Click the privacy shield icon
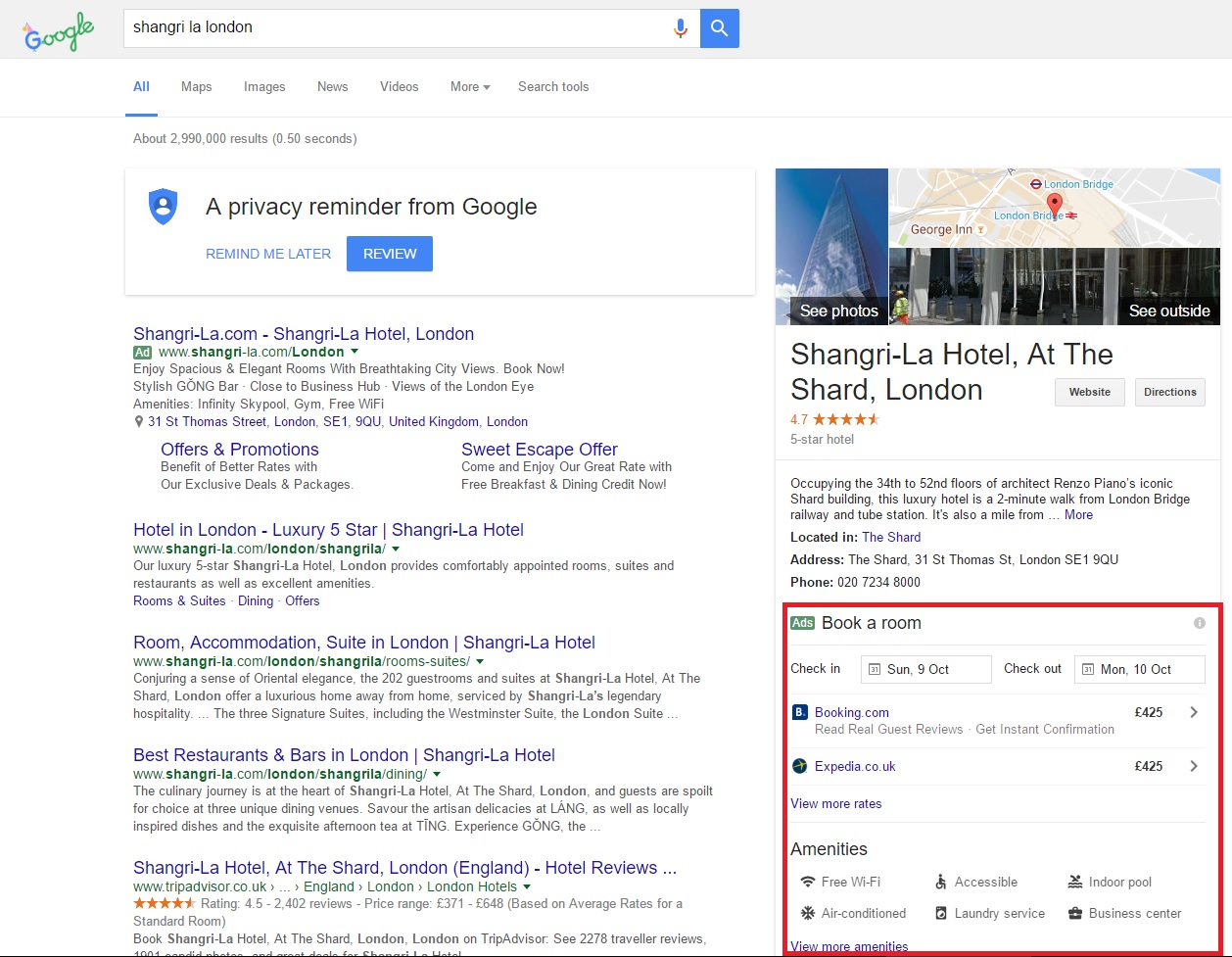Image resolution: width=1232 pixels, height=957 pixels. (x=163, y=208)
